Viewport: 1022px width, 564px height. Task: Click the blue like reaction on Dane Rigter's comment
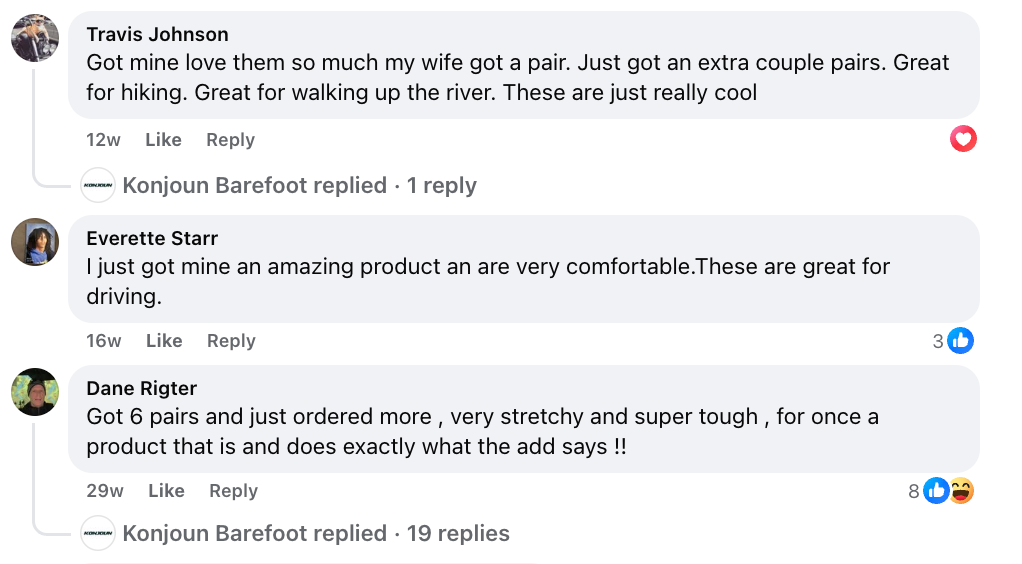[x=936, y=491]
